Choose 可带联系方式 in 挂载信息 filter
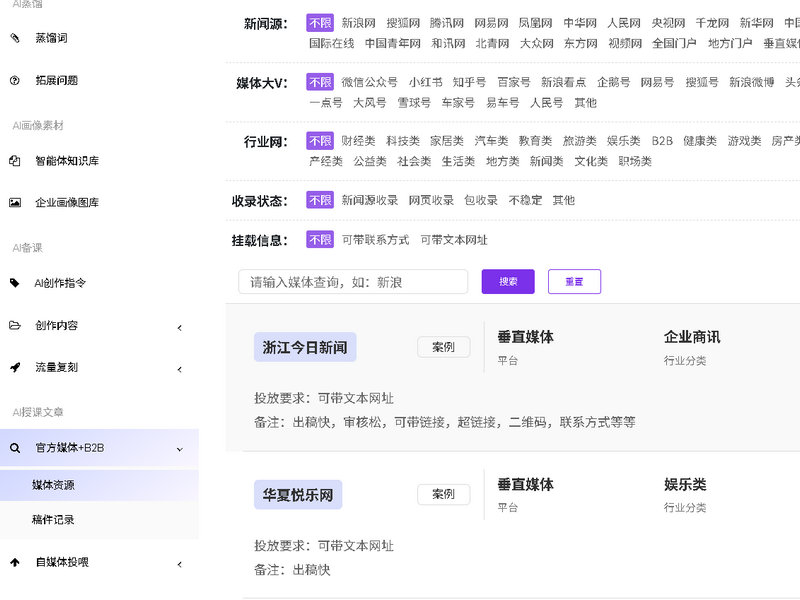Viewport: 800px width, 600px height. (x=375, y=240)
